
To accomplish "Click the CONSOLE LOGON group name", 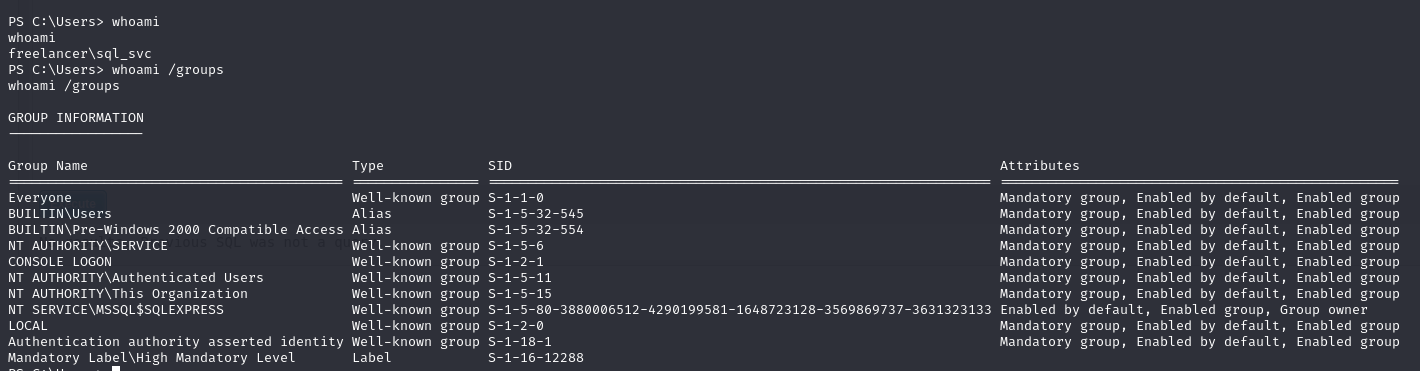I will pos(60,262).
